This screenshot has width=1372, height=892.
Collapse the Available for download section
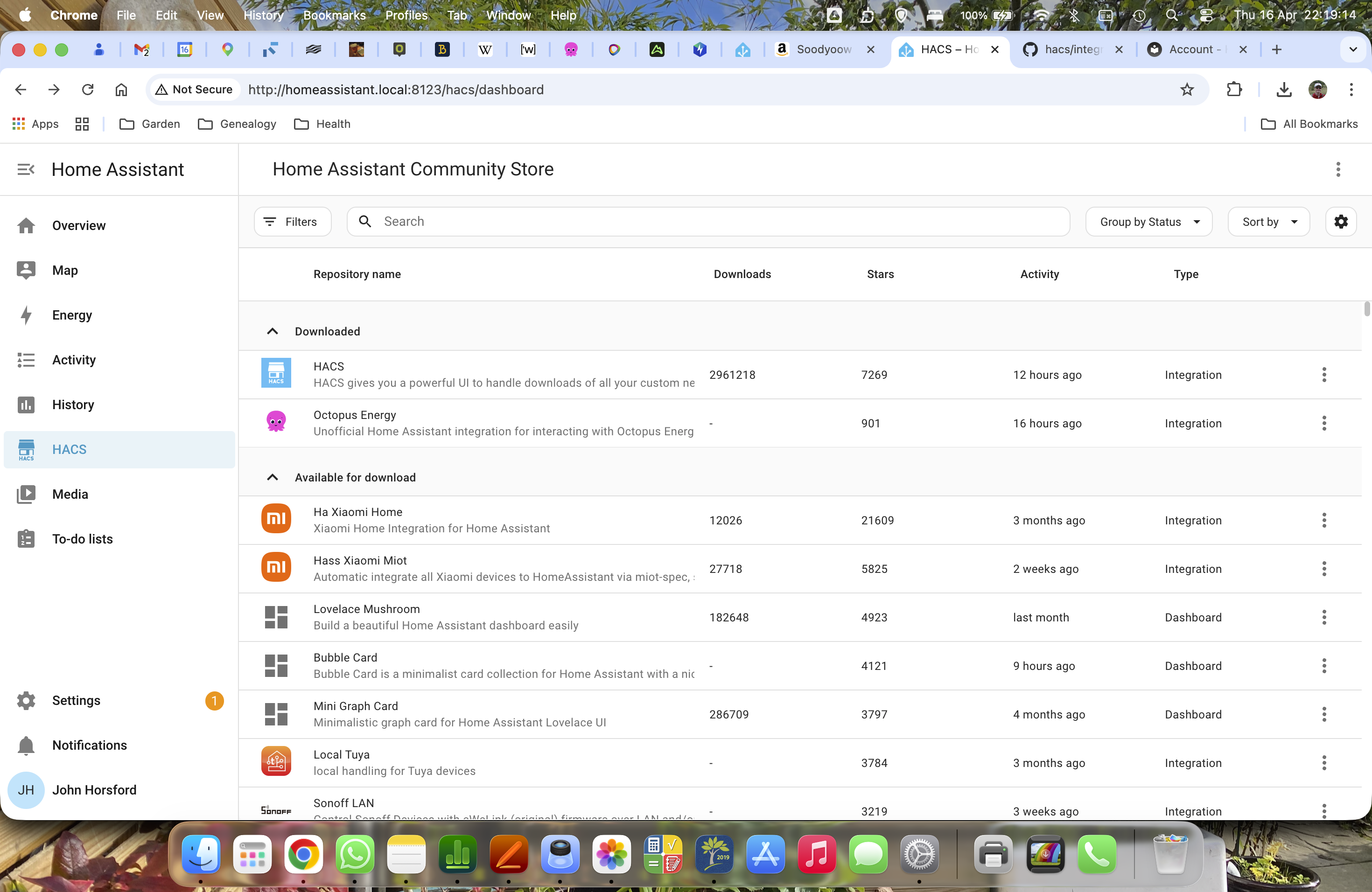click(273, 478)
